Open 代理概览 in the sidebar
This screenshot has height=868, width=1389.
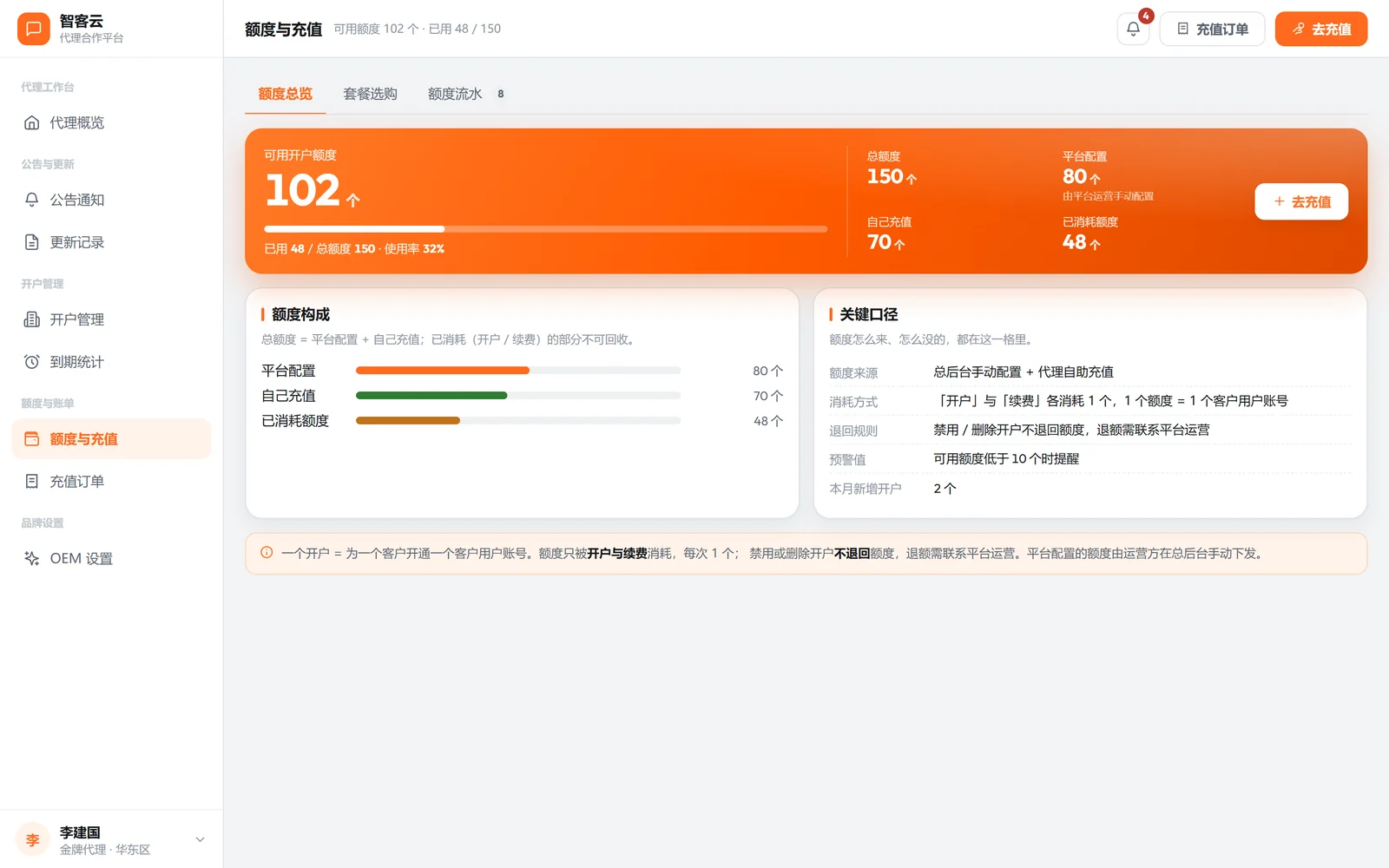[x=111, y=122]
